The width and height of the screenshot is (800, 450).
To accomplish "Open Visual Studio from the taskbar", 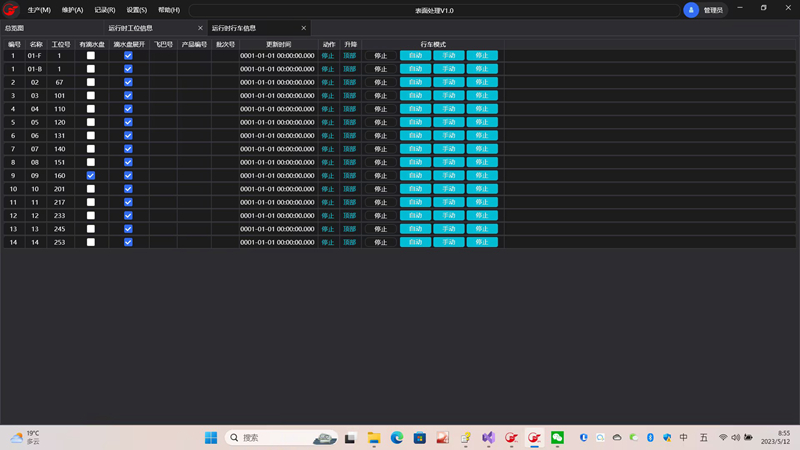I will pos(489,438).
